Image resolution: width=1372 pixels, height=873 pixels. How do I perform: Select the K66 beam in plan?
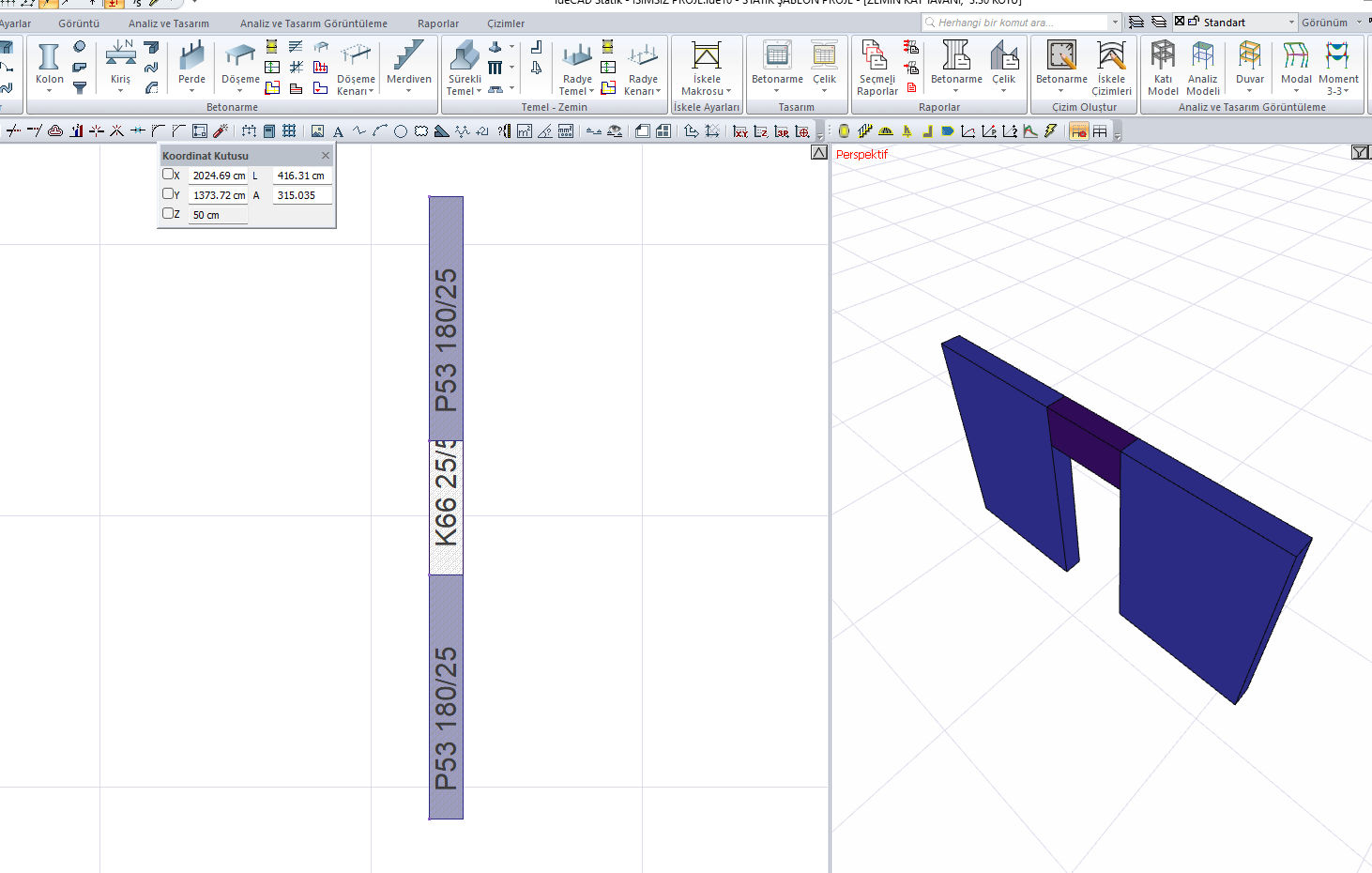(x=446, y=508)
